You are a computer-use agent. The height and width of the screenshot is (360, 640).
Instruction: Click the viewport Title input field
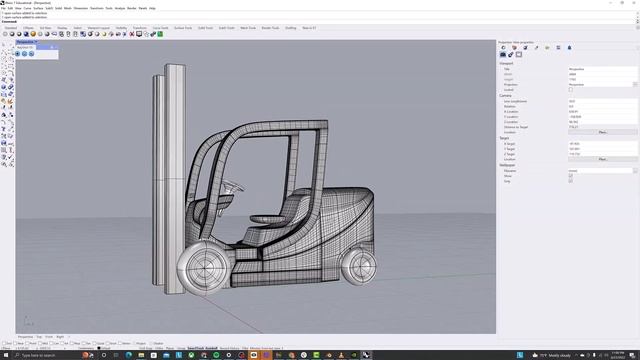click(x=602, y=69)
